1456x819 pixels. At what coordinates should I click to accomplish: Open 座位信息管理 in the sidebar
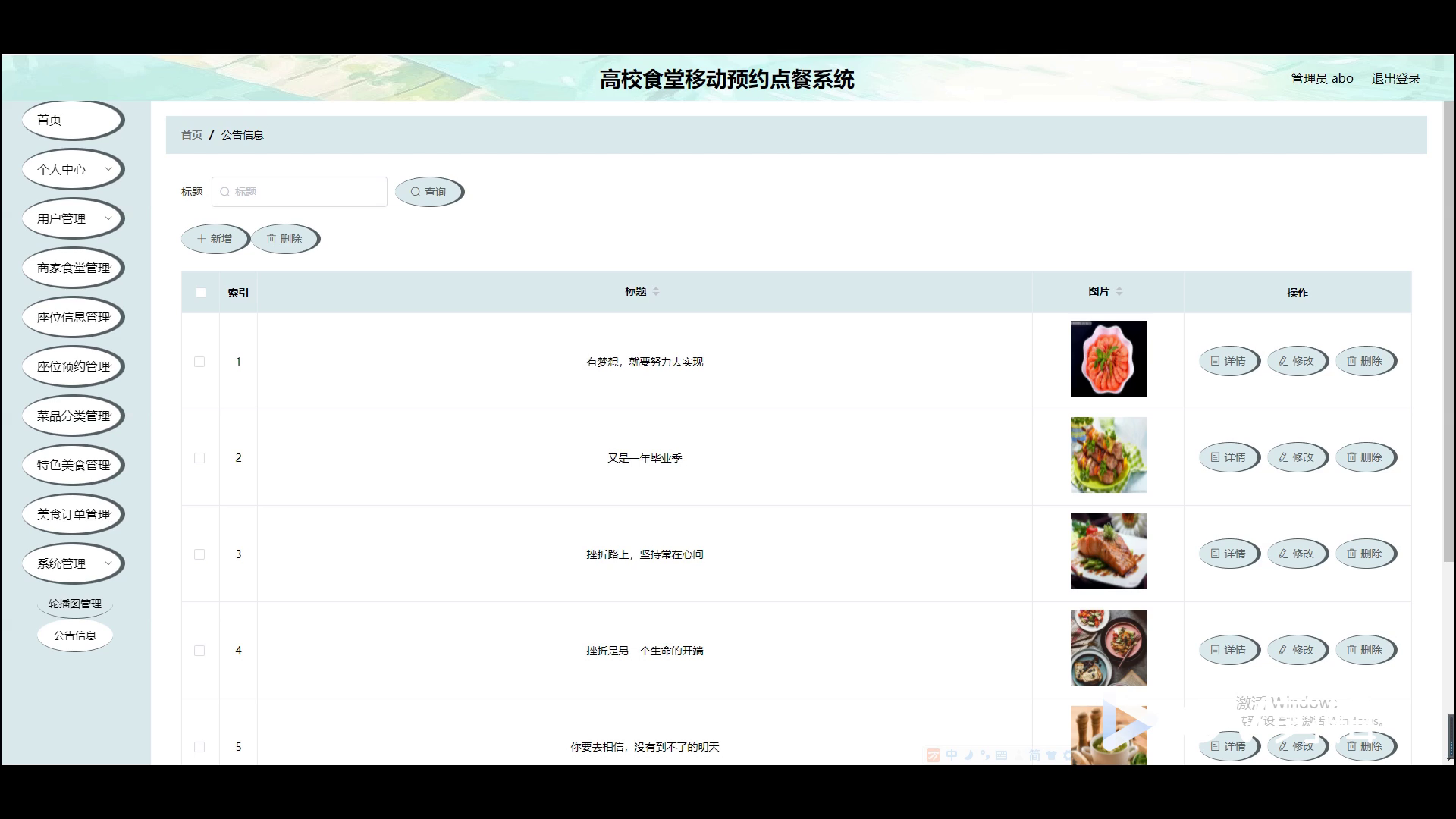pos(73,317)
